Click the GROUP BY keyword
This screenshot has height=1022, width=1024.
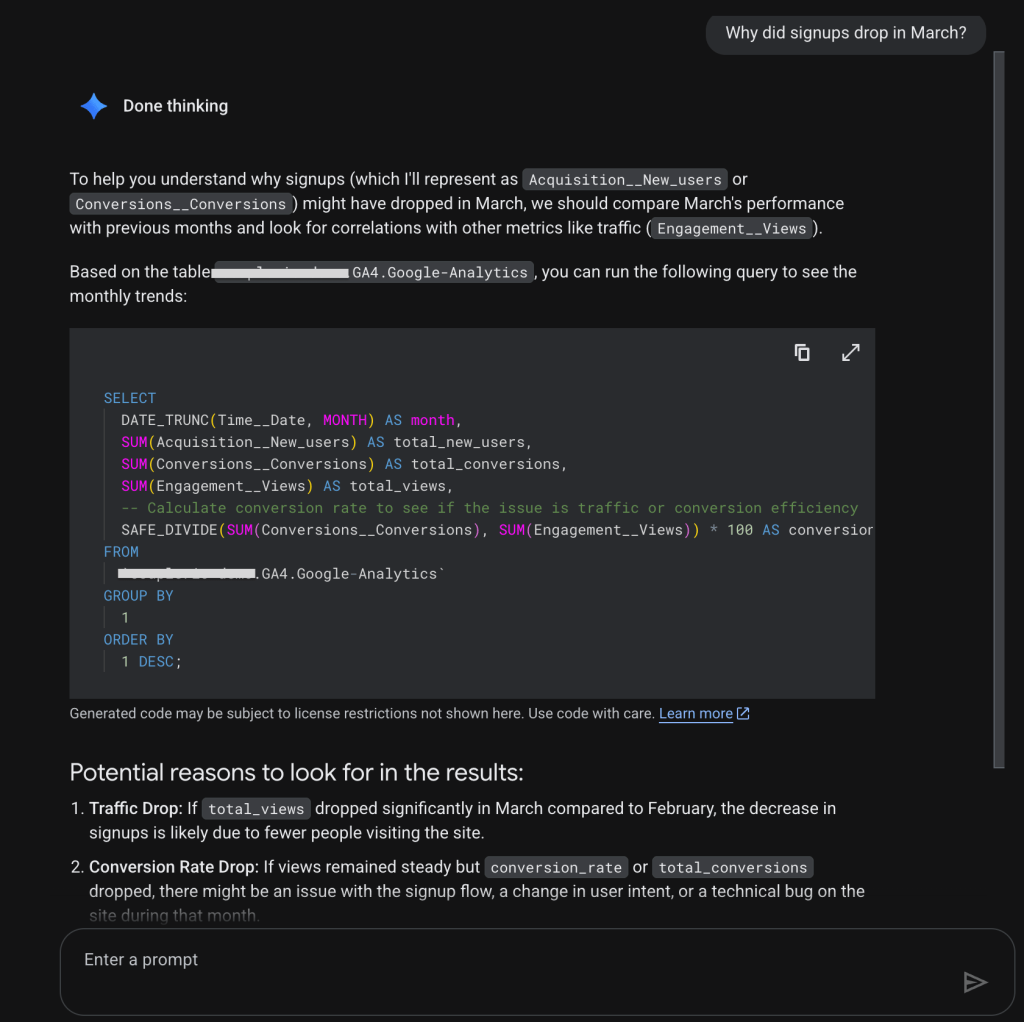(x=138, y=596)
